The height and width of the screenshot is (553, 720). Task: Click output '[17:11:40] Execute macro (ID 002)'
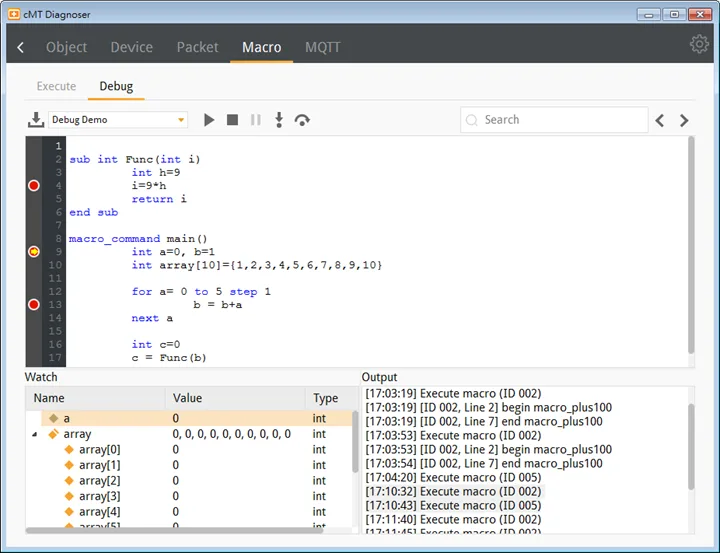[453, 519]
